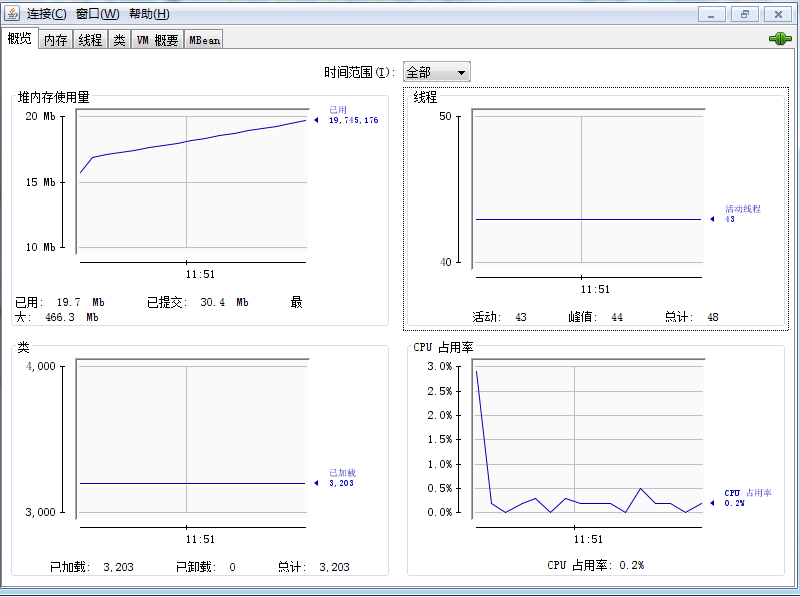This screenshot has height=597, width=800.
Task: Switch to the 线程 tab
Action: pyautogui.click(x=90, y=40)
